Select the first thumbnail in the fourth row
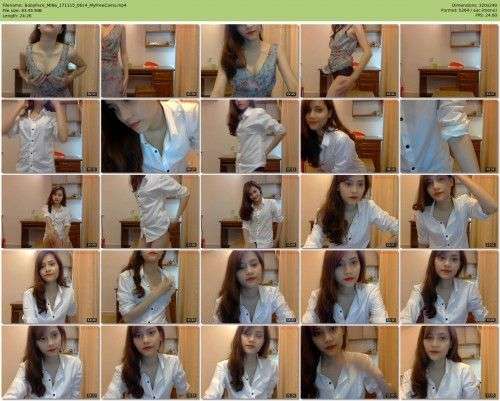The width and height of the screenshot is (500, 401). click(x=51, y=287)
